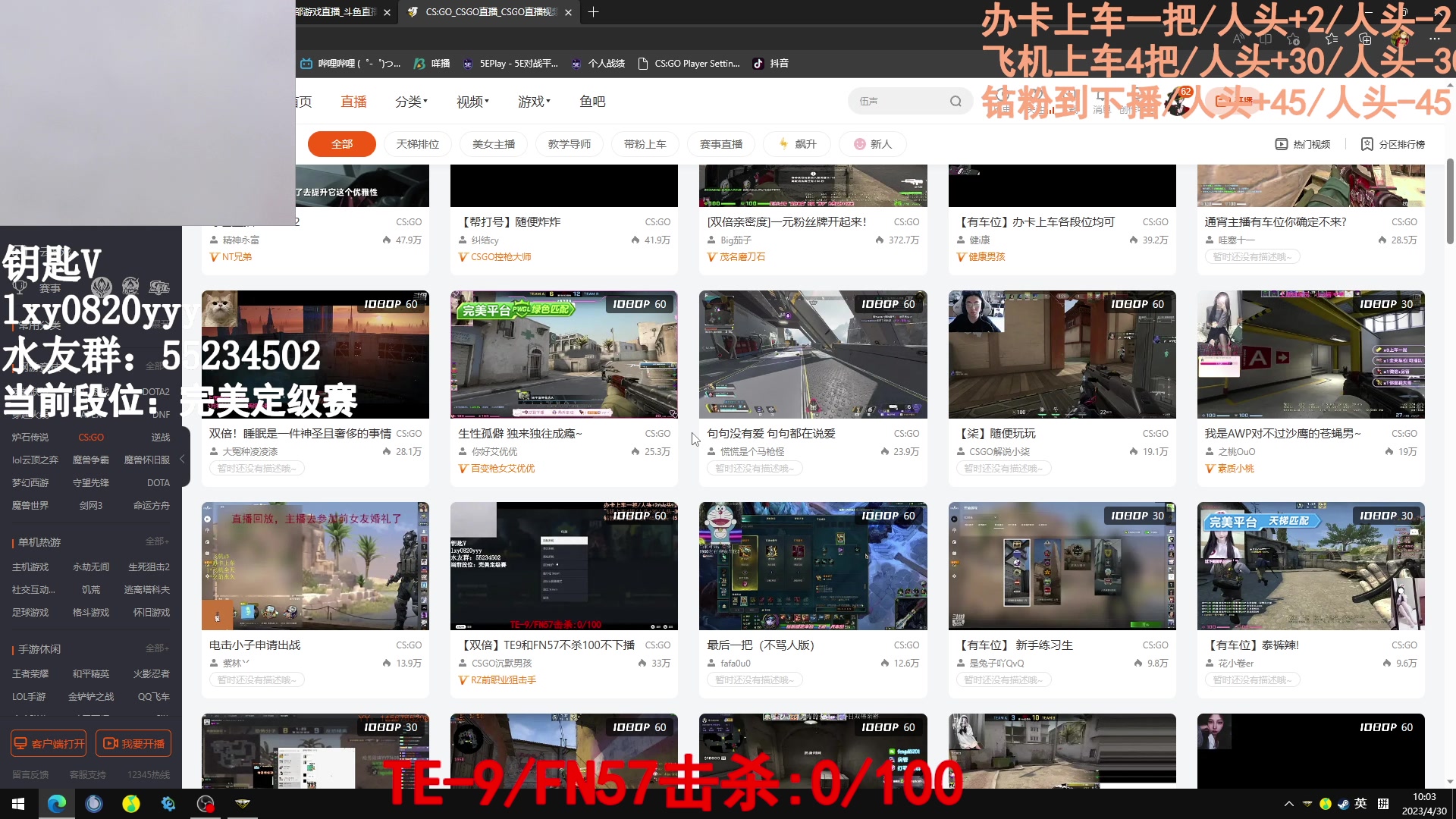
Task: Select the 全部 filter tab
Action: pos(342,144)
